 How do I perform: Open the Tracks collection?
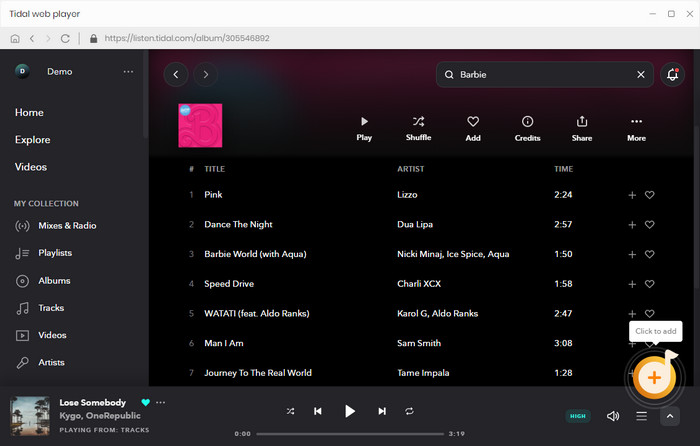click(x=40, y=308)
